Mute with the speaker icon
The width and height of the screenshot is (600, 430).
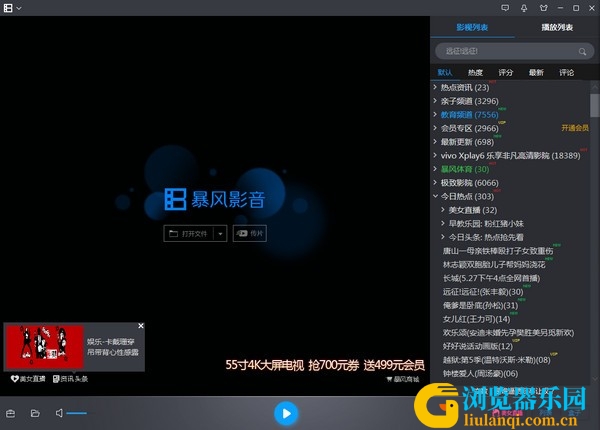(x=59, y=413)
